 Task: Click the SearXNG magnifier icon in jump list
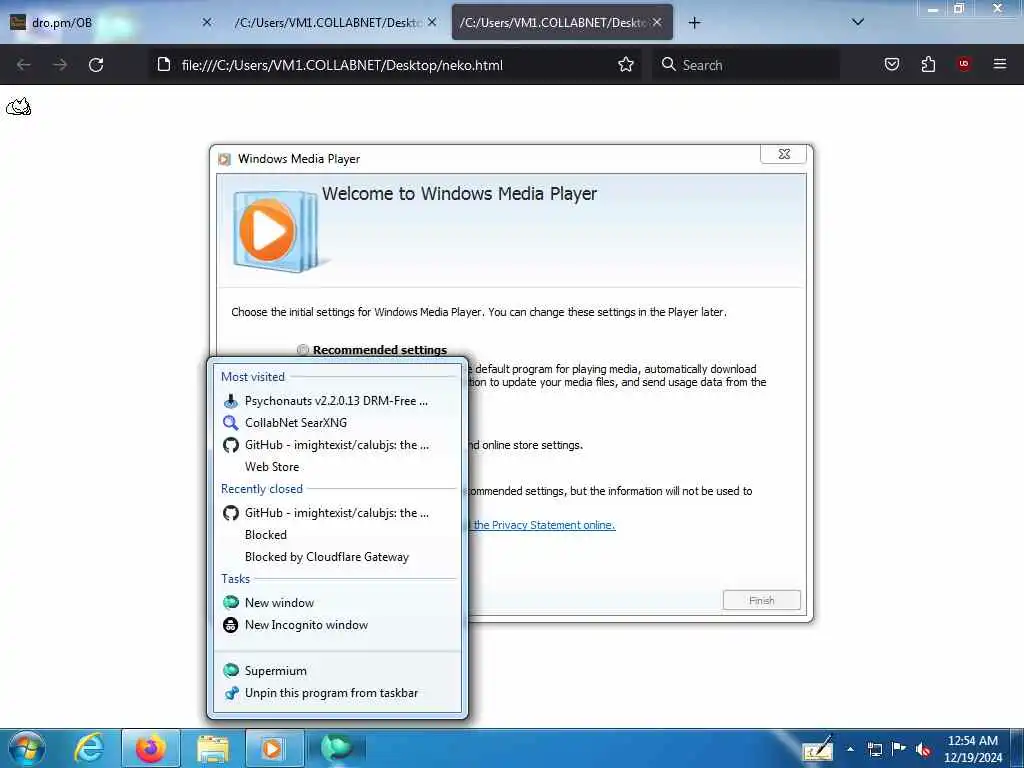(x=231, y=423)
